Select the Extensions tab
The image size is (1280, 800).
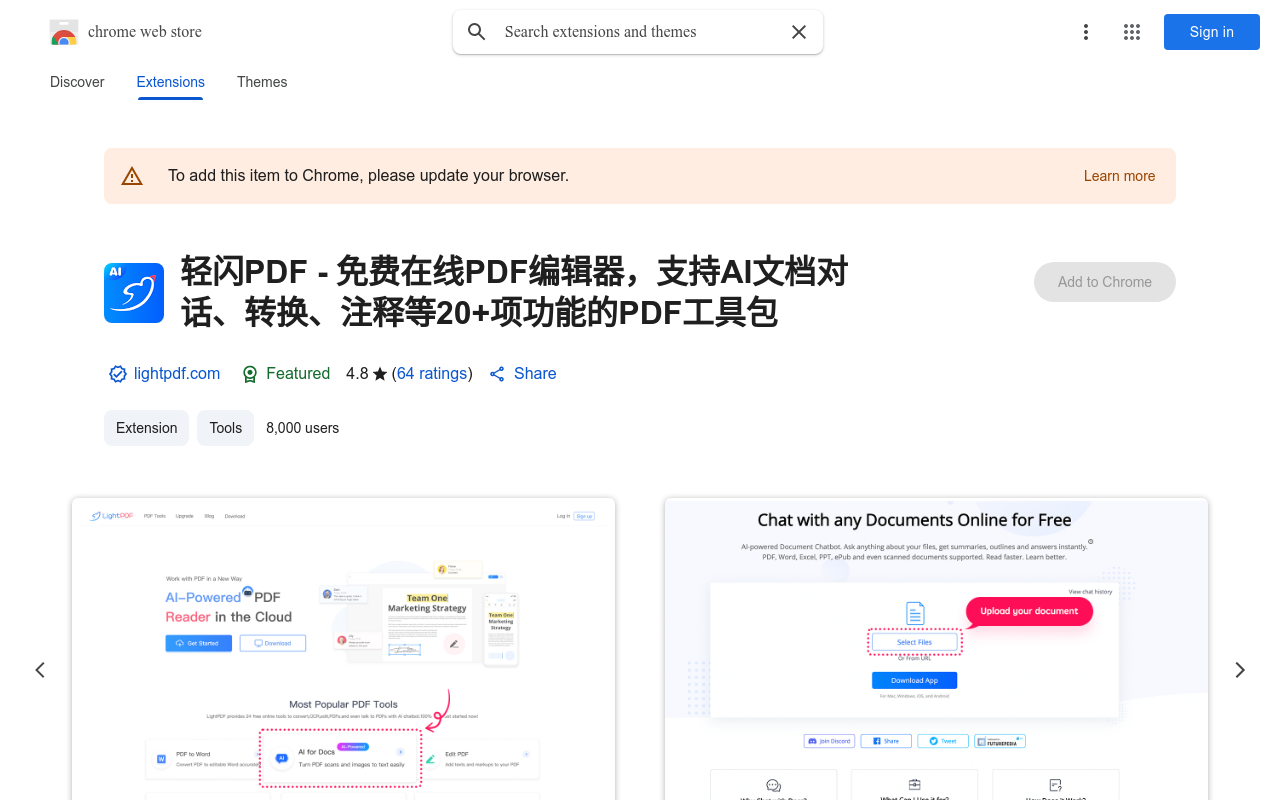coord(171,82)
